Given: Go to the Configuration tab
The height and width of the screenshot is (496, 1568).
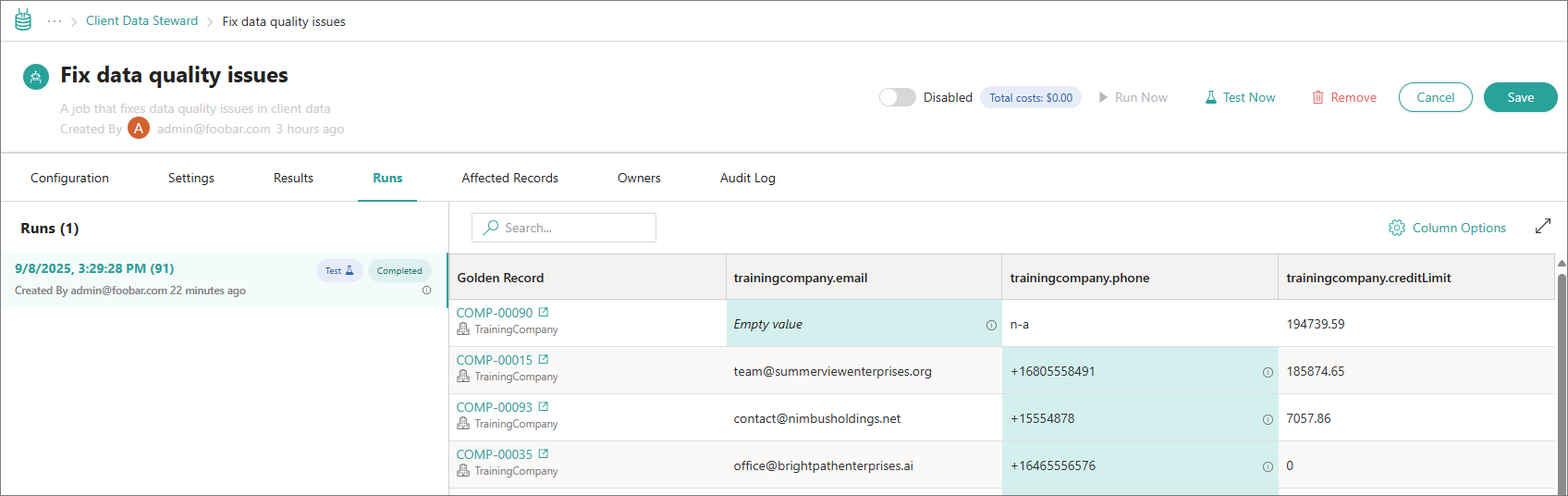Looking at the screenshot, I should coord(69,178).
